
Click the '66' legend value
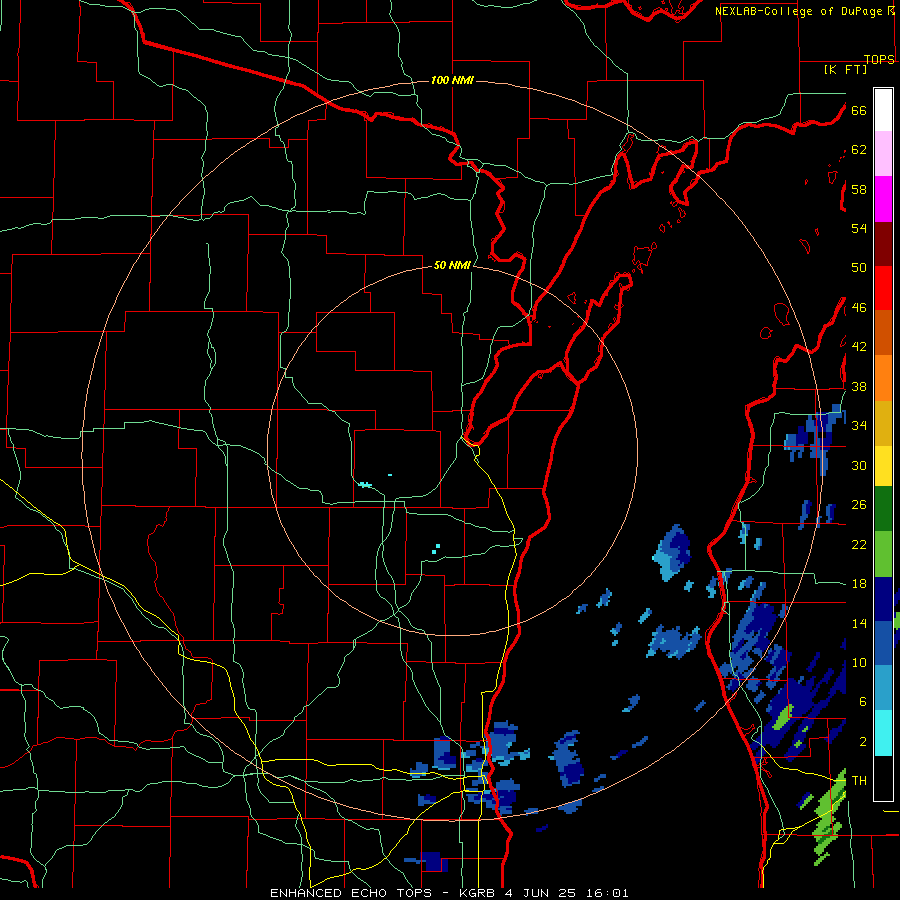[x=859, y=110]
